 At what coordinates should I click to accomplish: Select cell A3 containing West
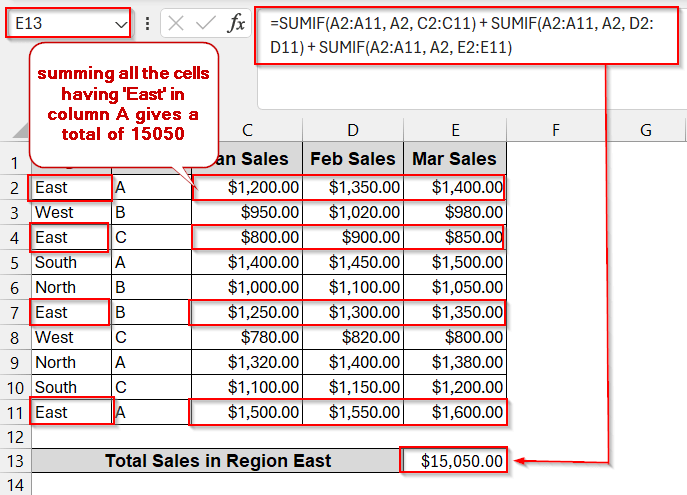click(x=71, y=212)
